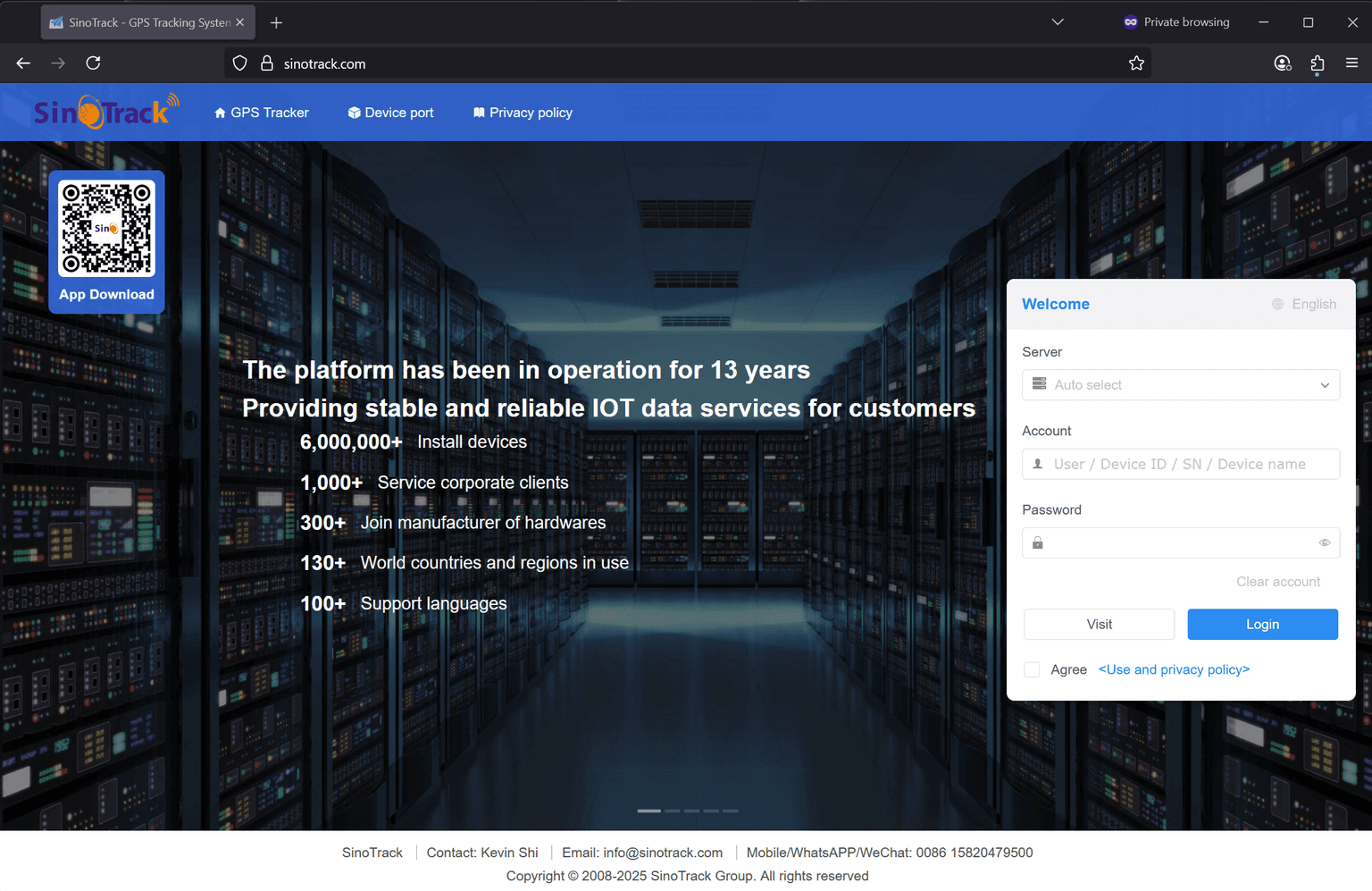View site info via the padlock icon

point(266,63)
